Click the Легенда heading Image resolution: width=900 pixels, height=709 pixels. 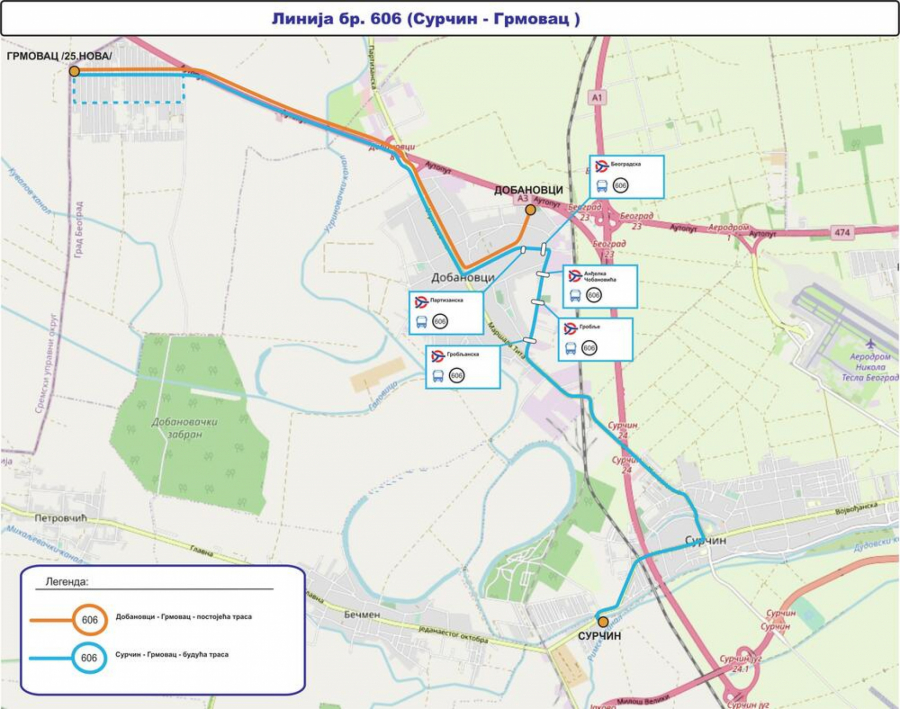tap(68, 581)
